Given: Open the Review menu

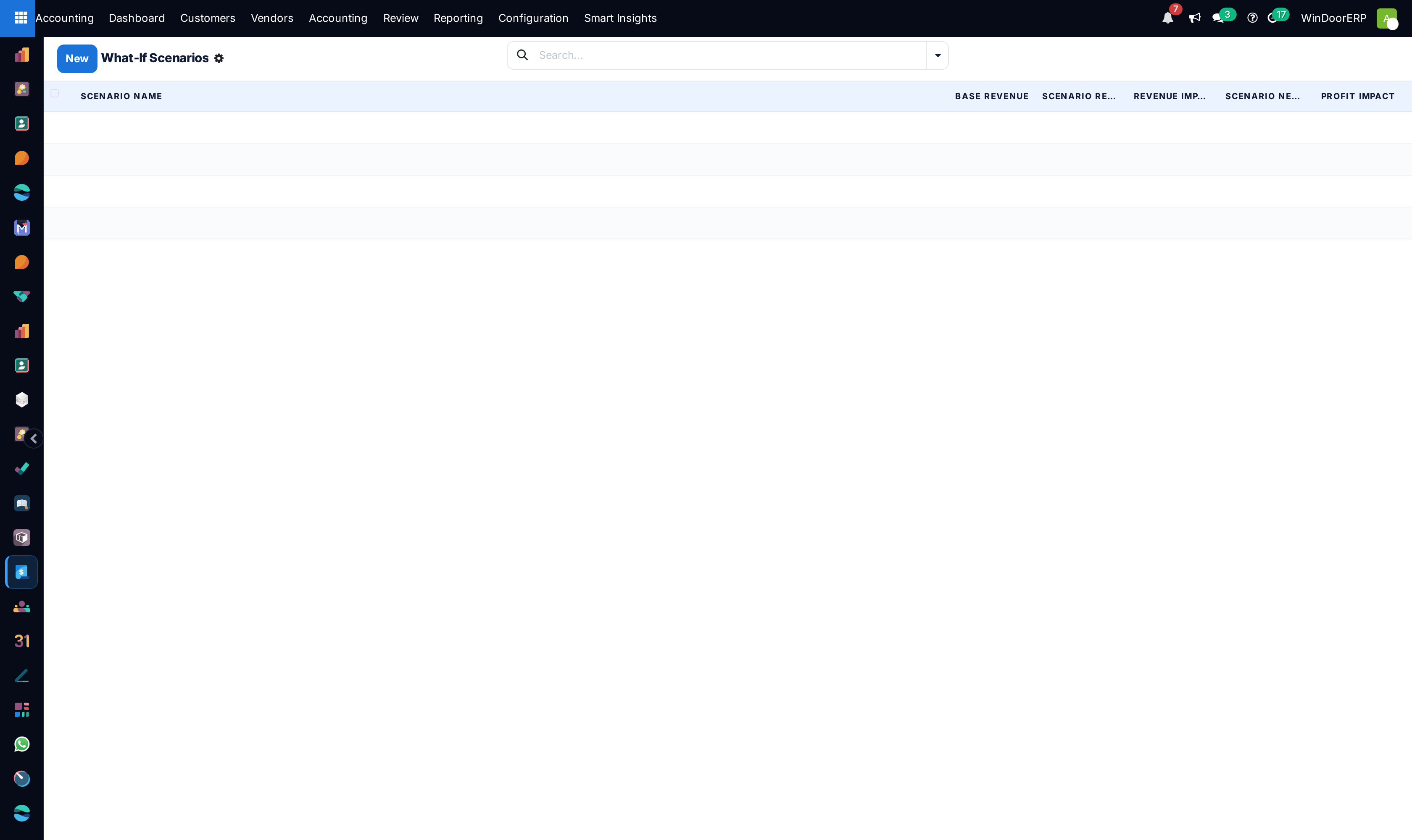Looking at the screenshot, I should pyautogui.click(x=400, y=18).
